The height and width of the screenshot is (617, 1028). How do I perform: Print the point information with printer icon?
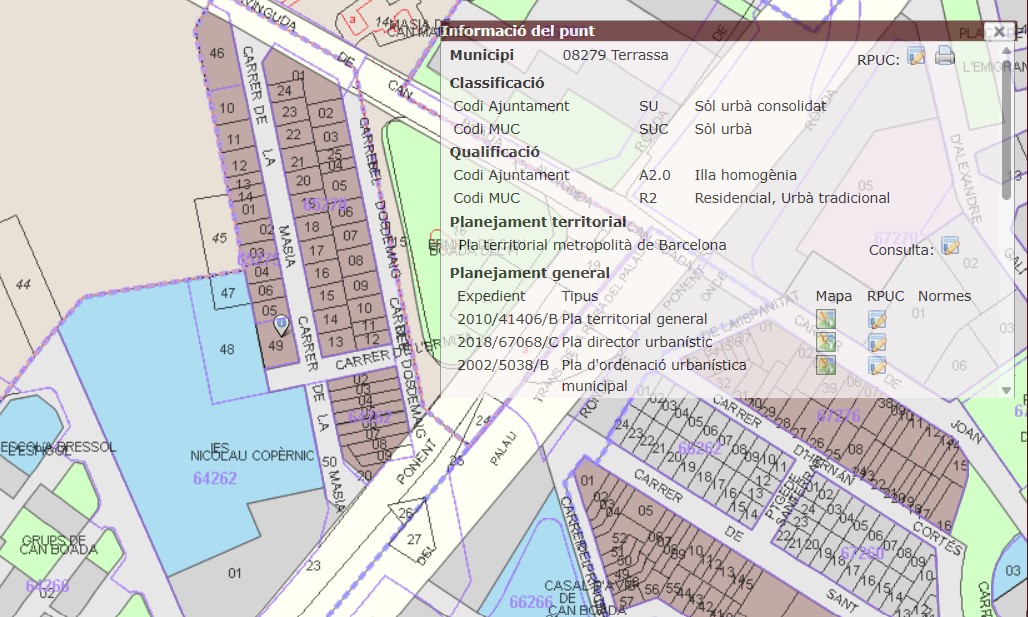pos(945,56)
